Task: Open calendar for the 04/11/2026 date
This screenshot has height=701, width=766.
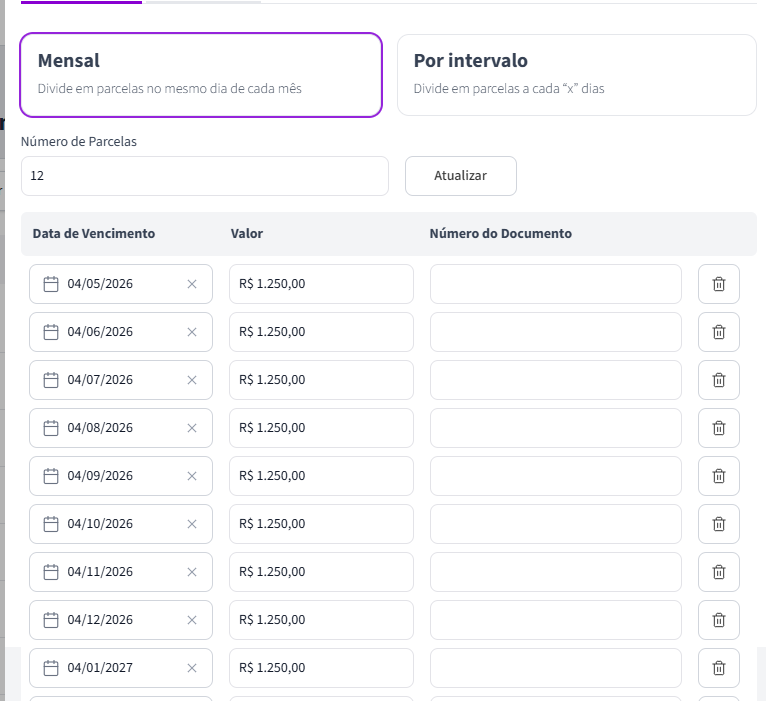Action: click(51, 572)
